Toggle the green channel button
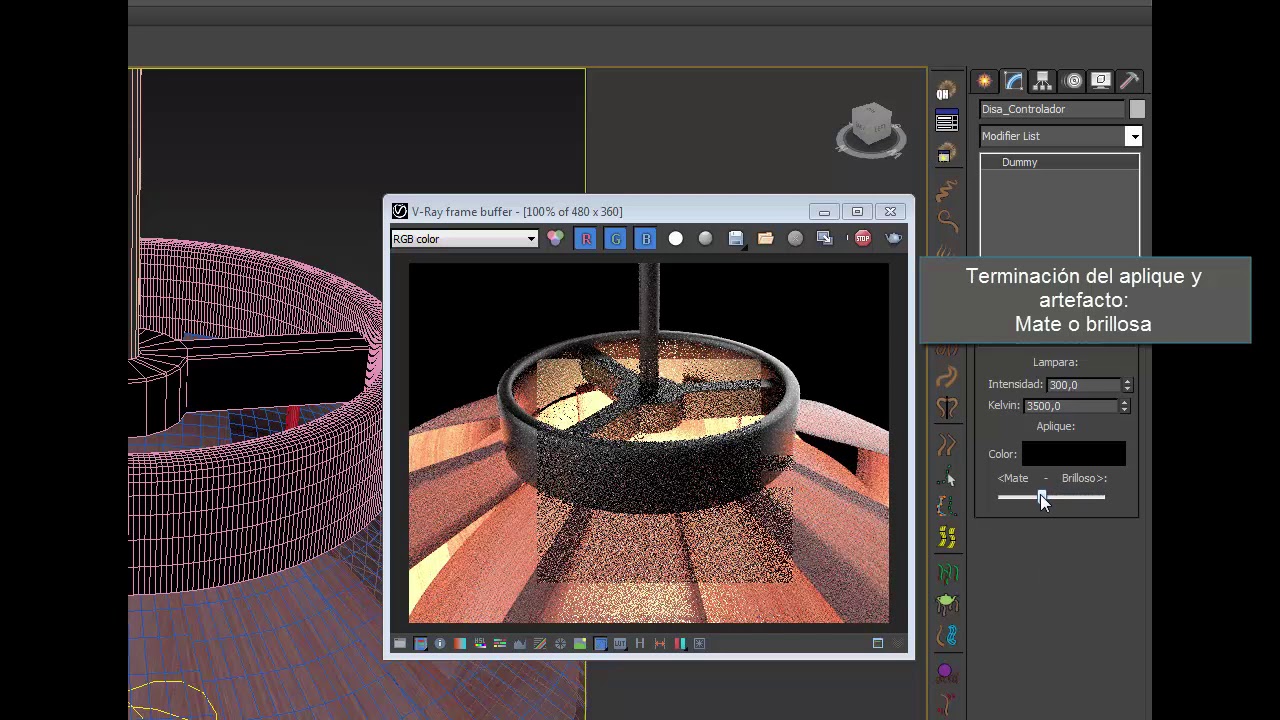The image size is (1280, 720). click(616, 239)
